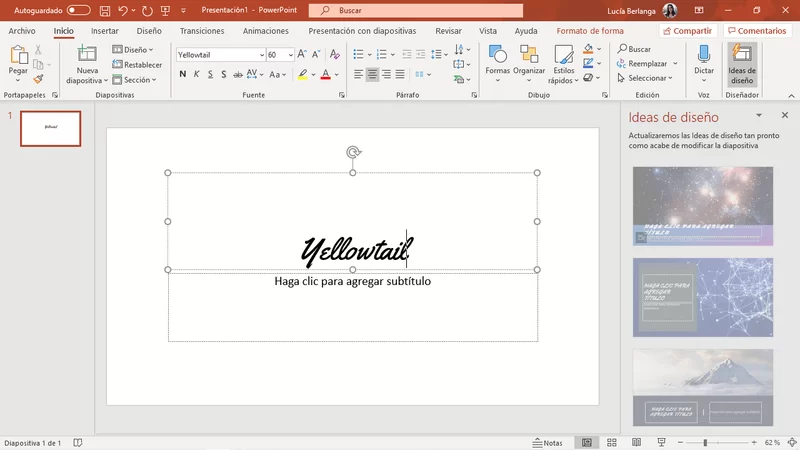Image resolution: width=800 pixels, height=450 pixels.
Task: Click Nueva diapositiva icon
Action: pos(86,55)
